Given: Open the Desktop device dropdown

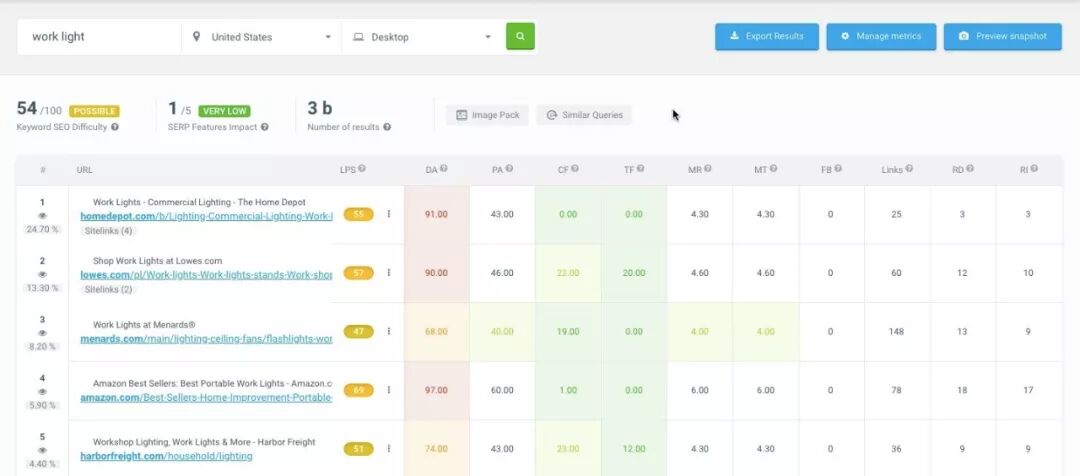Looking at the screenshot, I should (422, 37).
